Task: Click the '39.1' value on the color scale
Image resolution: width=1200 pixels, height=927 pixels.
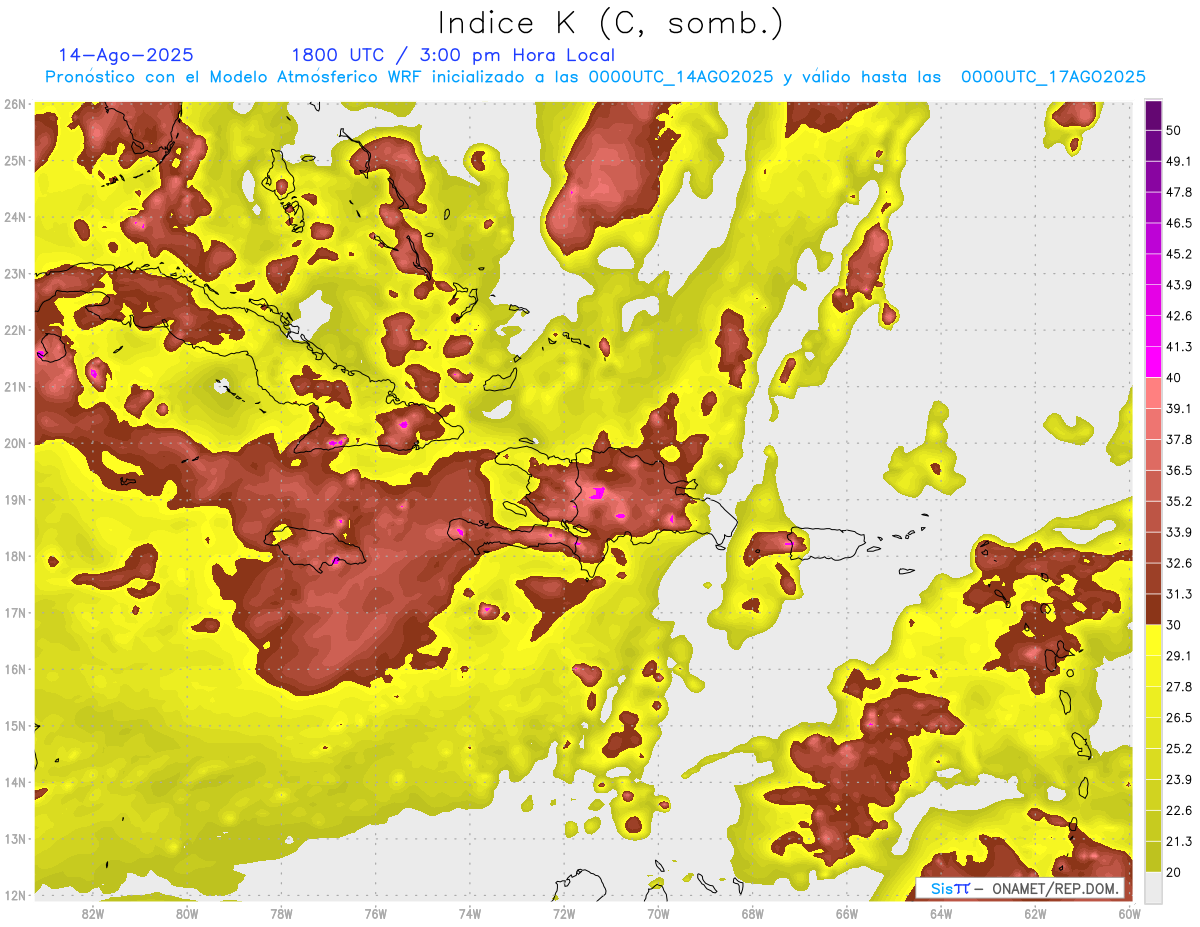Action: [1179, 408]
